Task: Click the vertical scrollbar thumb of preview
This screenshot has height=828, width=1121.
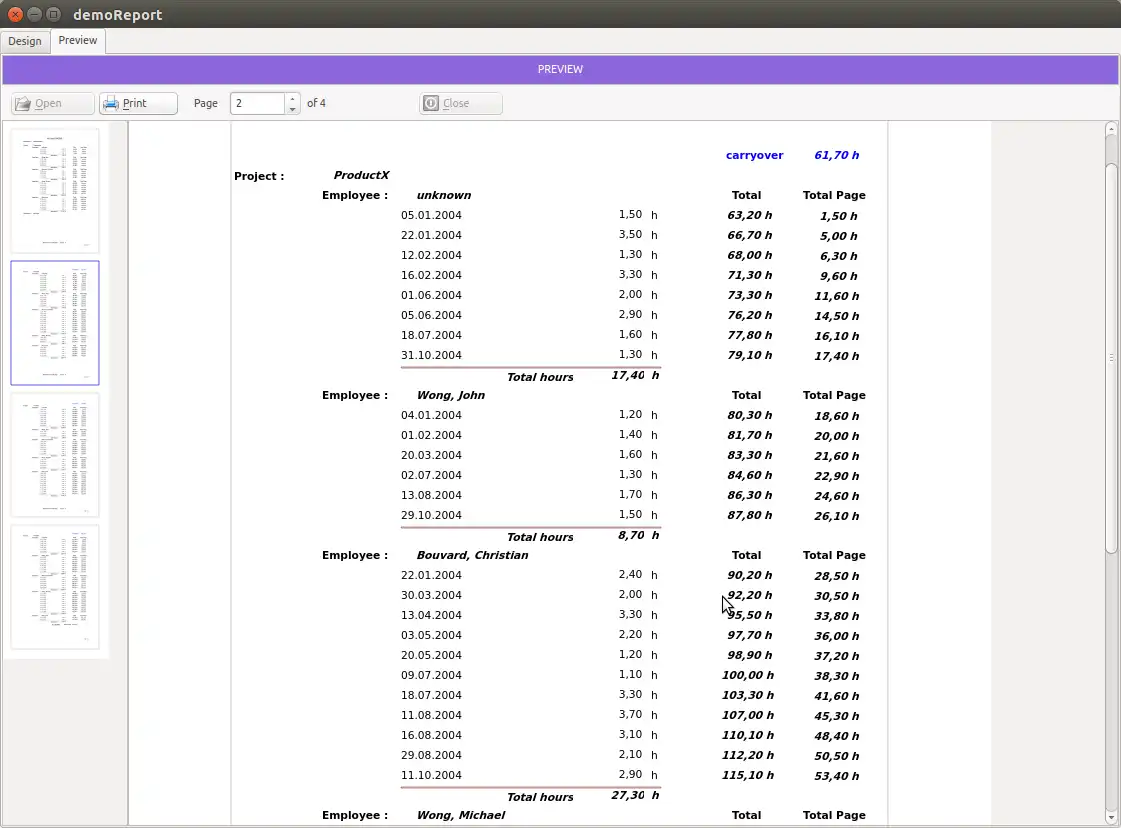Action: click(1111, 358)
